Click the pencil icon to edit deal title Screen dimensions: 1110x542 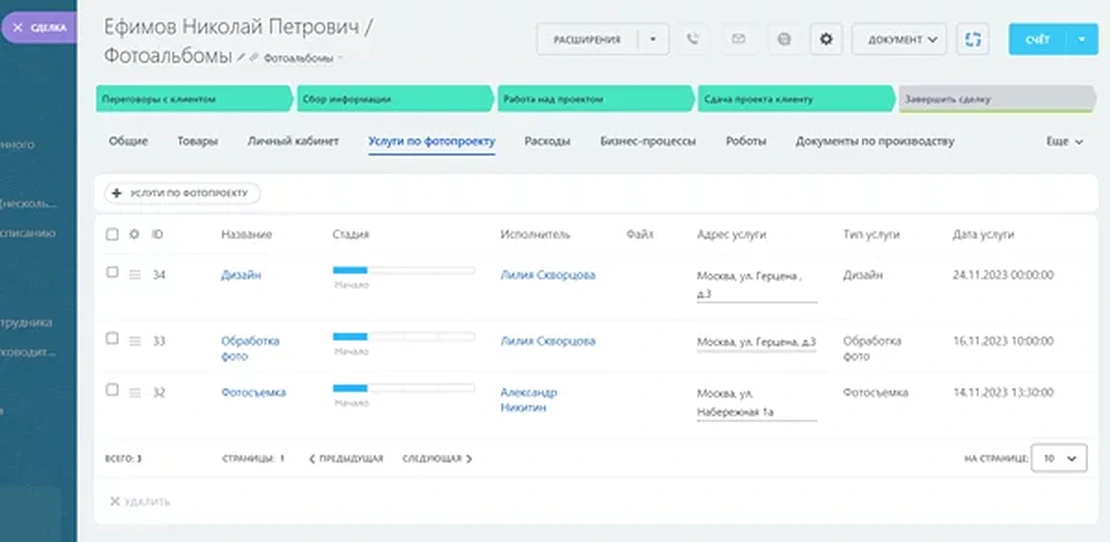click(x=241, y=58)
